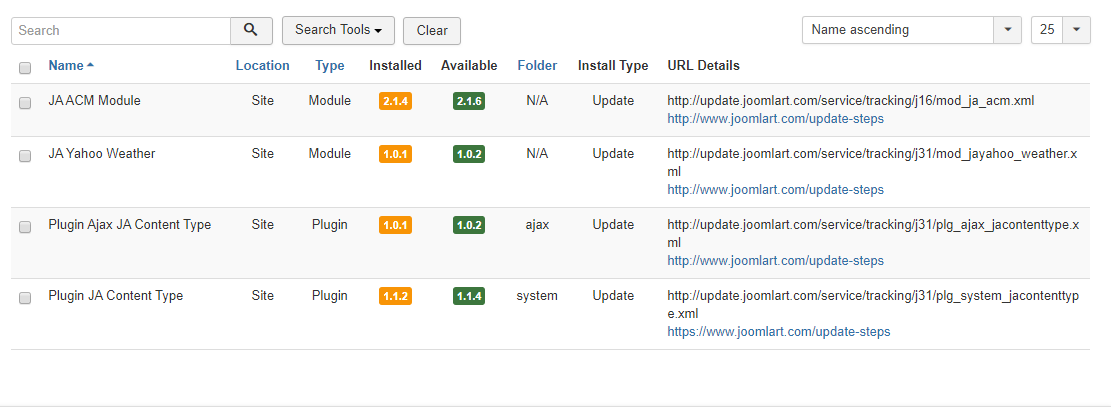The height and width of the screenshot is (407, 1111).
Task: Click available version badge 1.1.4
Action: [468, 296]
